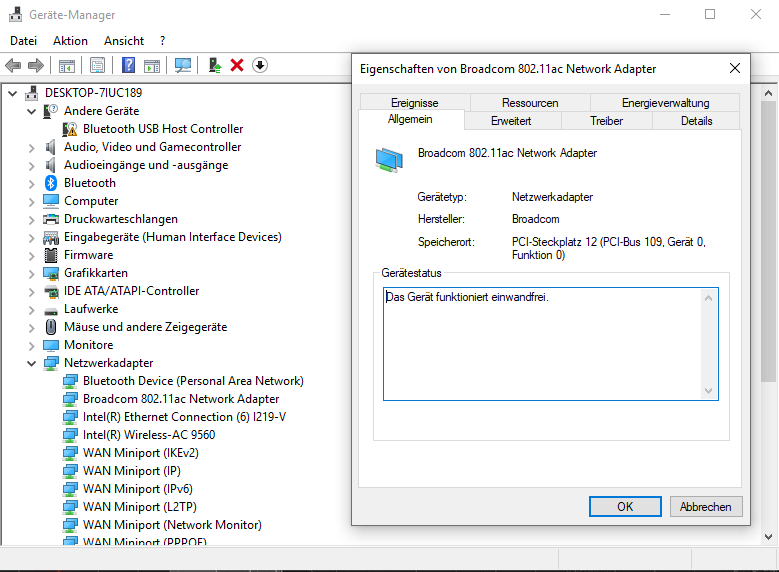
Task: Expand the Laufwerke category
Action: (31, 310)
